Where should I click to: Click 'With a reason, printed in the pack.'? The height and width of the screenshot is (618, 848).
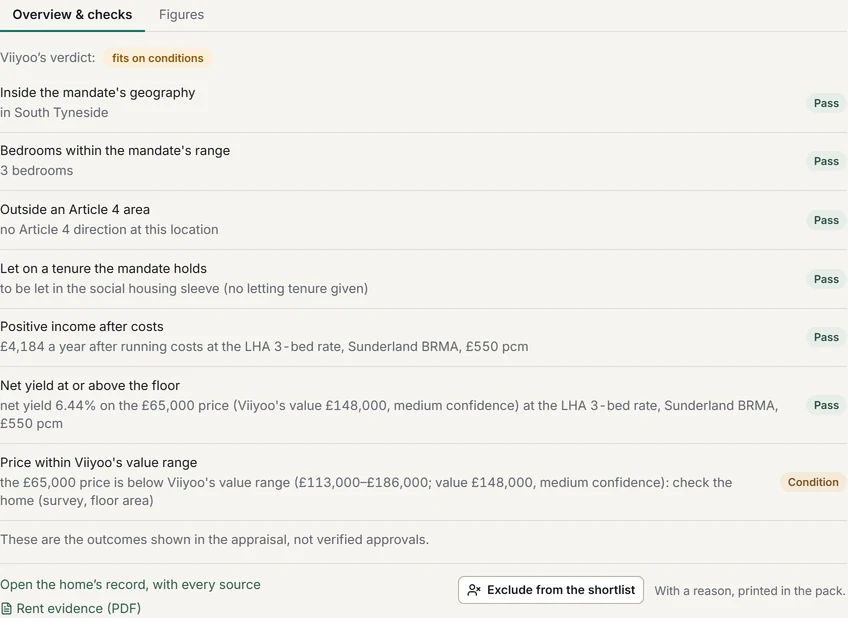[750, 591]
